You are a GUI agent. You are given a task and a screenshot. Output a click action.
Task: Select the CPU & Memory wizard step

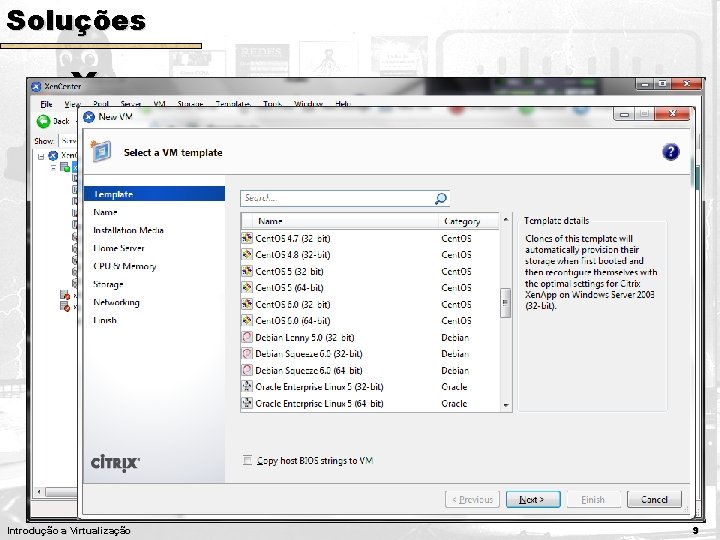click(124, 266)
